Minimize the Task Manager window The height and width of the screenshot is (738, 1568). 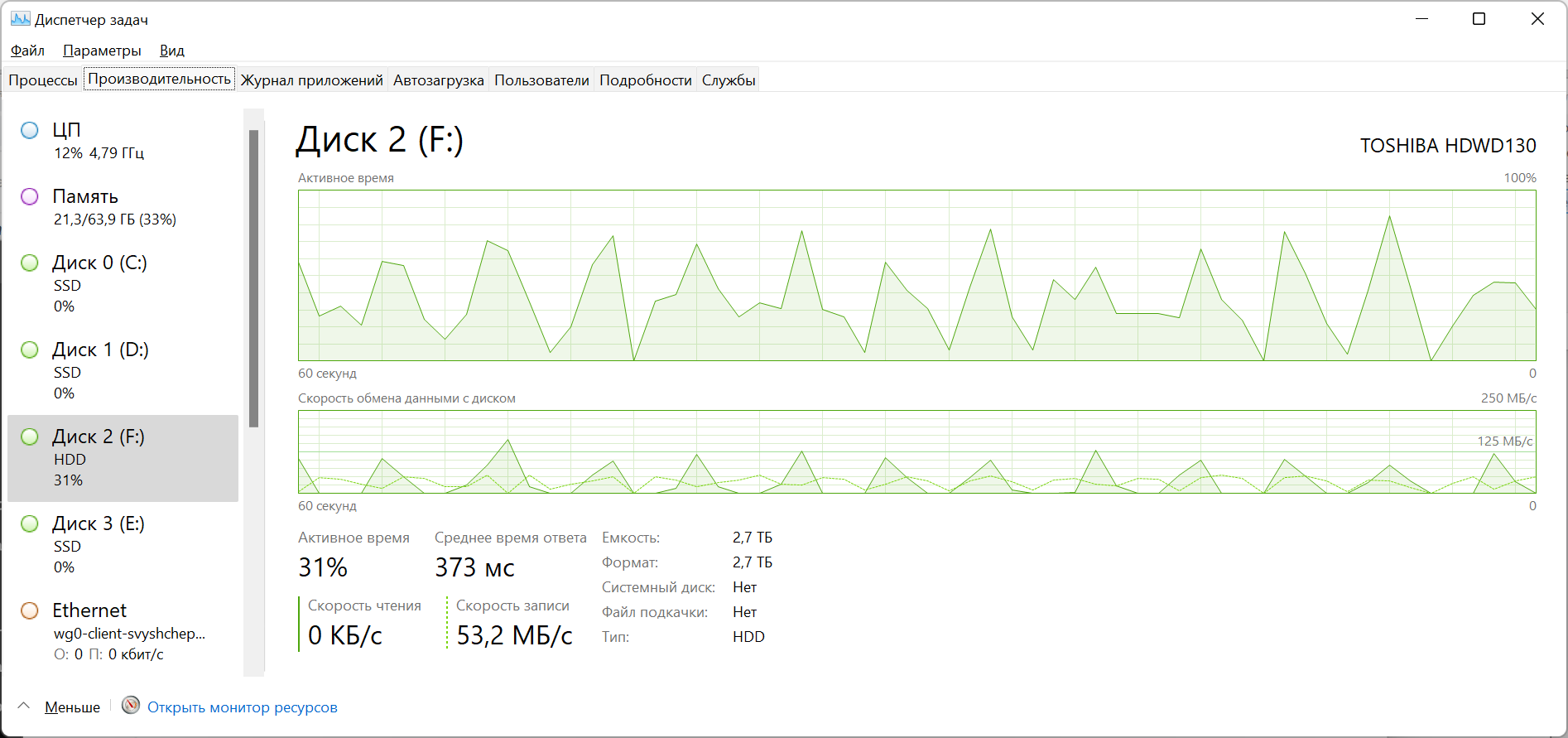pos(1422,19)
